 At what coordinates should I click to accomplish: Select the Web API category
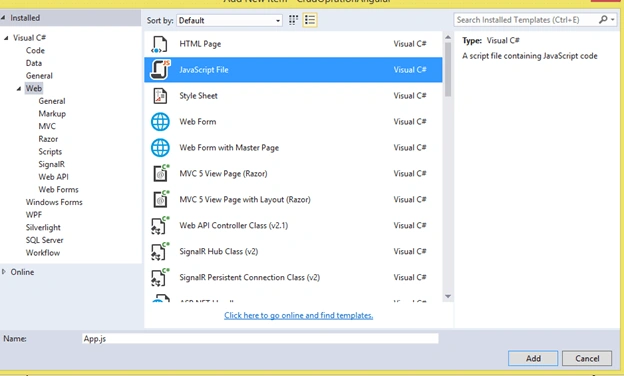tap(53, 177)
